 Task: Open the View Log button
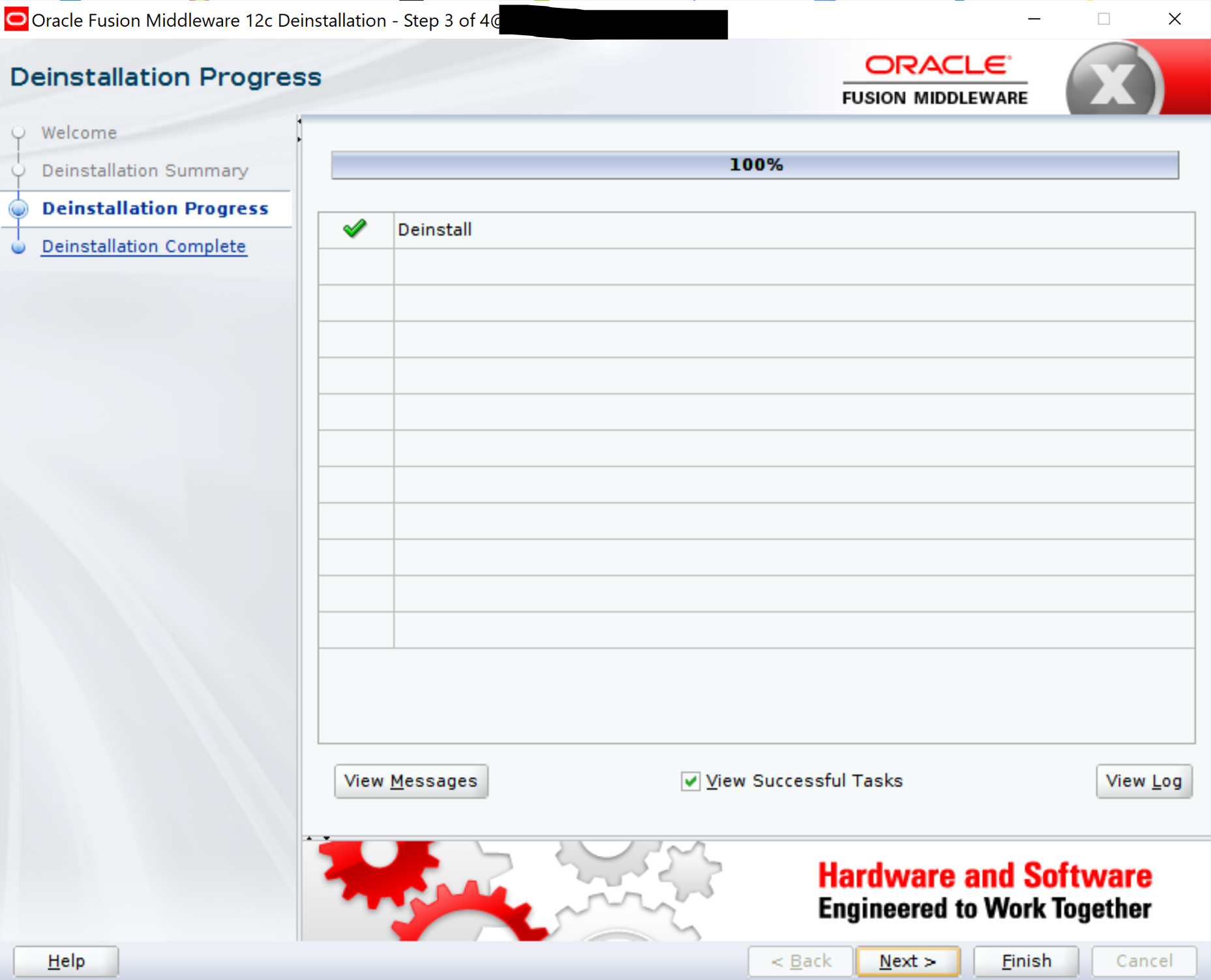(x=1143, y=780)
